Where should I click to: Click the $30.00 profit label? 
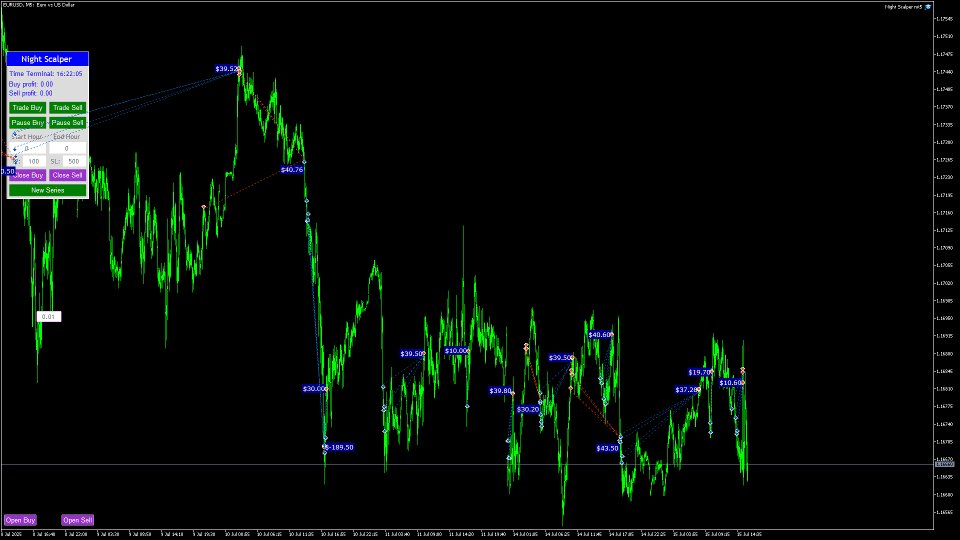coord(313,388)
